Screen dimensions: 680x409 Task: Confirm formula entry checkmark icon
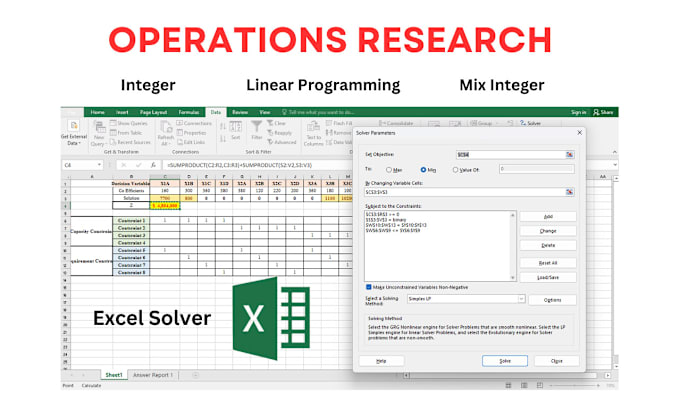pos(138,165)
